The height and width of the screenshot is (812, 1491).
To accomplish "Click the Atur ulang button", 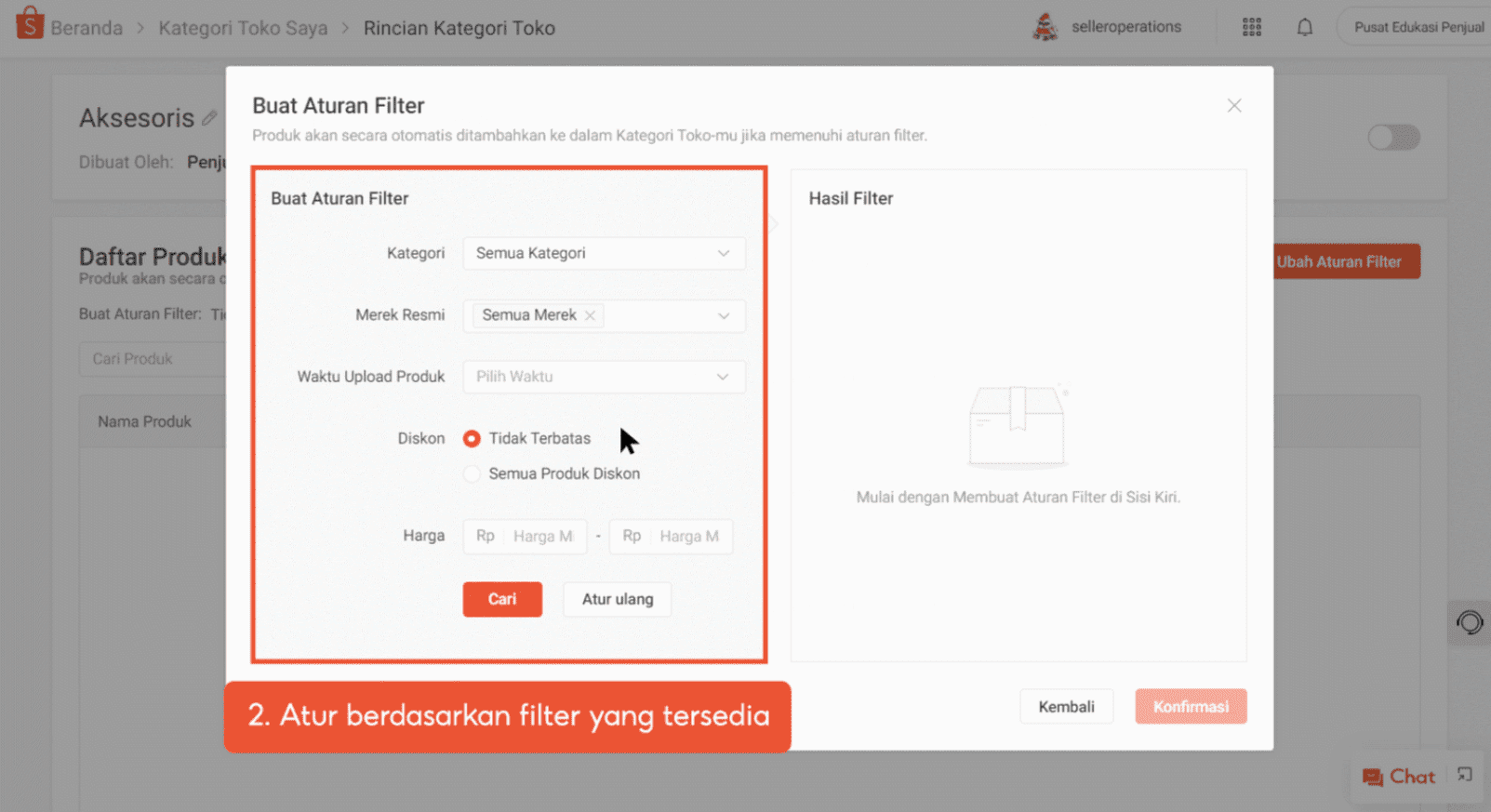I will [x=618, y=599].
